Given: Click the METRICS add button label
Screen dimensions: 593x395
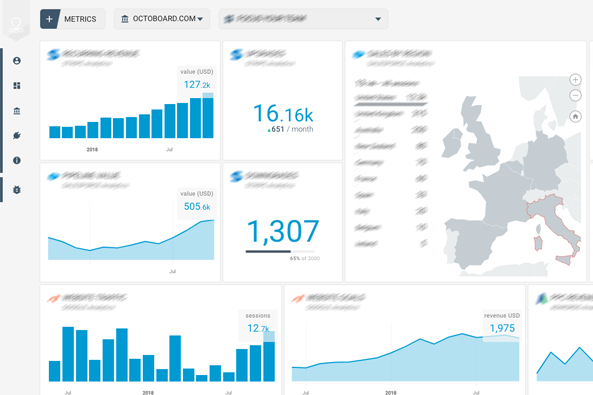Looking at the screenshot, I should (80, 19).
